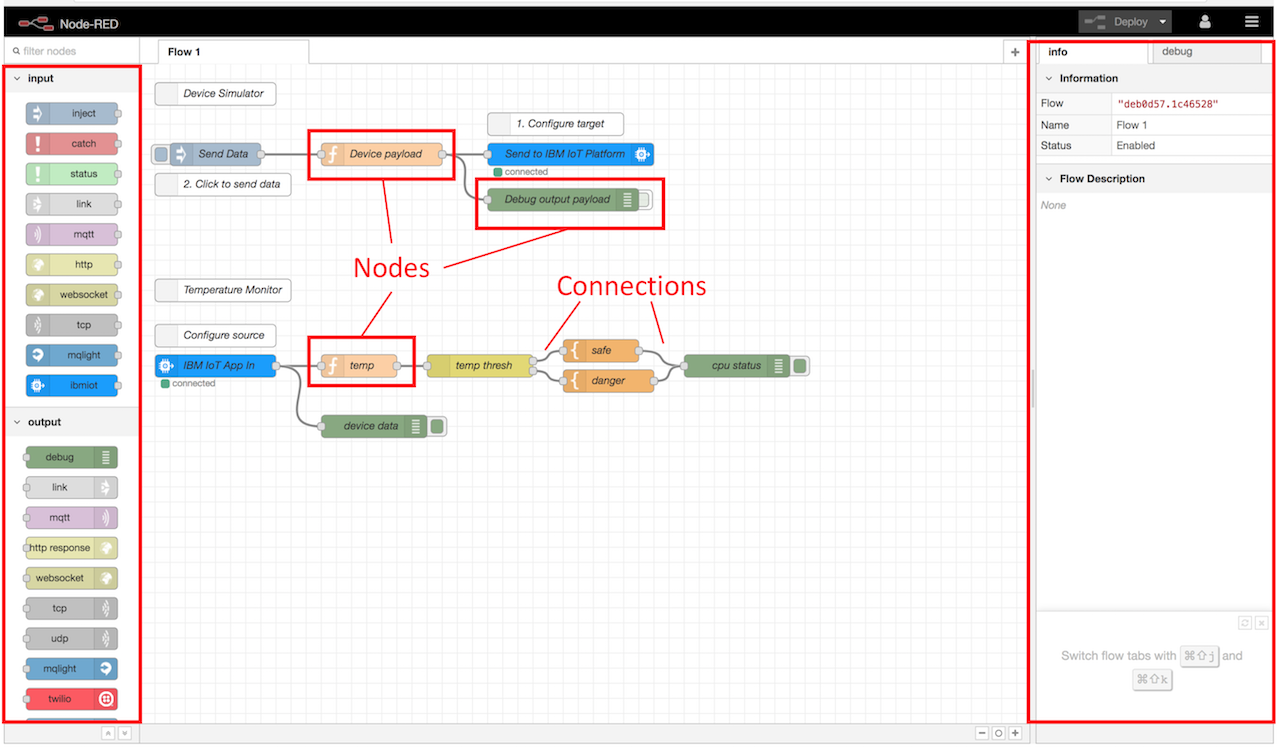Click the Node-RED logo
Screen dimensions: 1280x749
pyautogui.click(x=69, y=22)
